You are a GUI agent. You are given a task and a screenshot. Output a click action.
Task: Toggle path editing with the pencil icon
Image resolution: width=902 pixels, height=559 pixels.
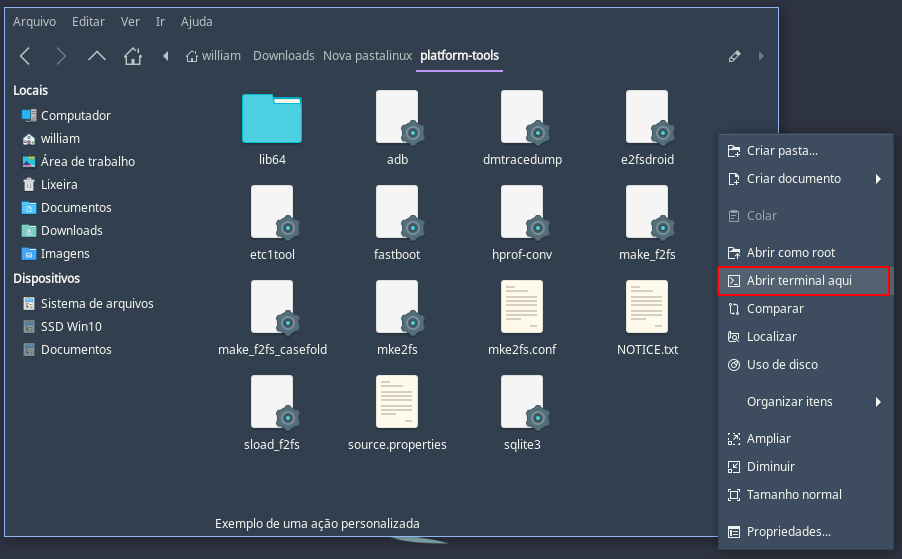coord(734,56)
